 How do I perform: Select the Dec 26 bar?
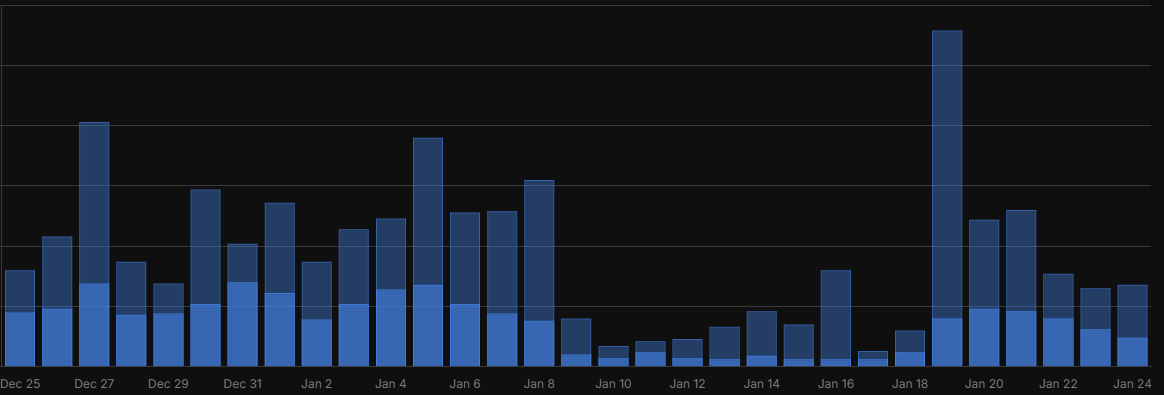point(57,301)
